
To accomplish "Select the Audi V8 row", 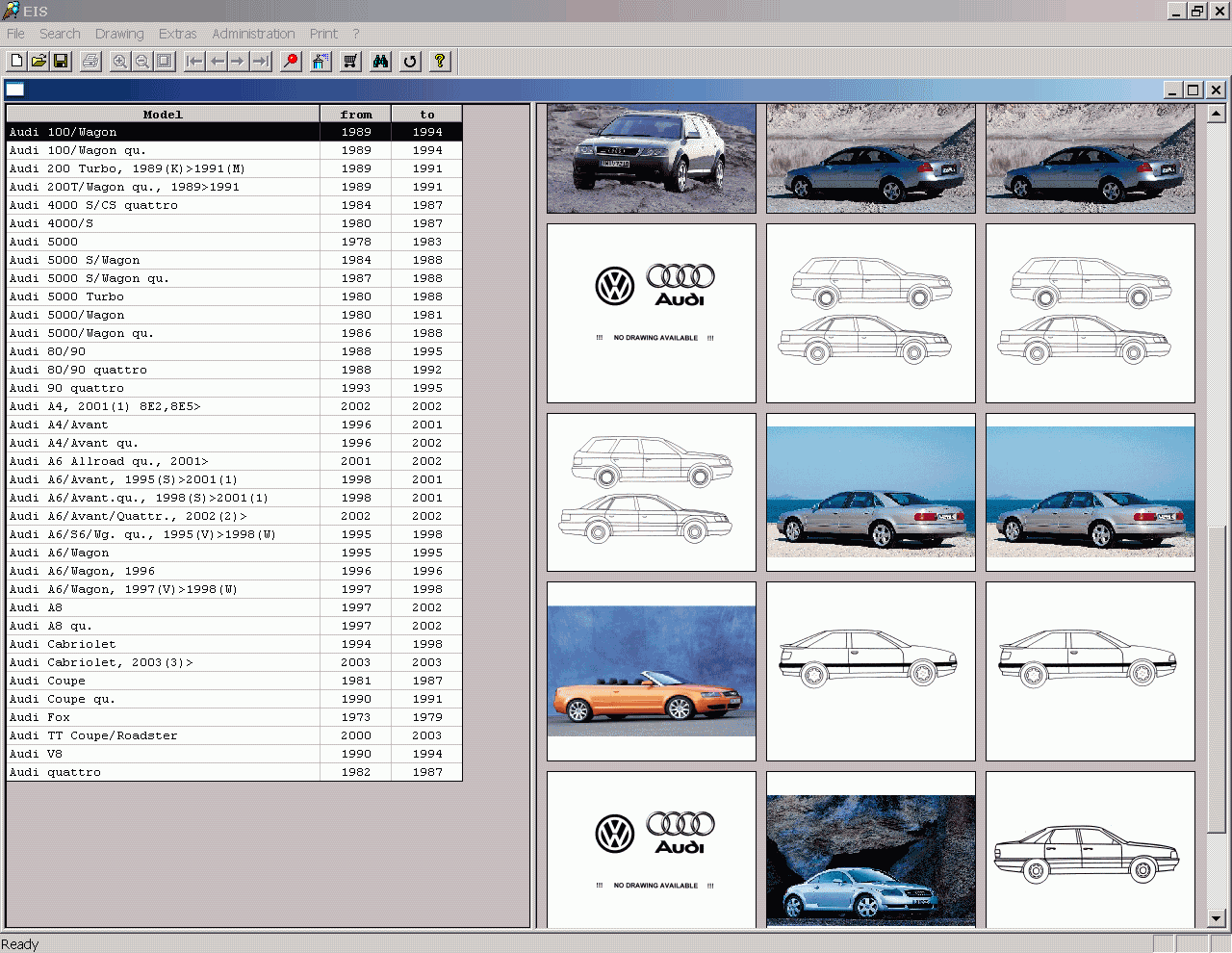I will [234, 754].
